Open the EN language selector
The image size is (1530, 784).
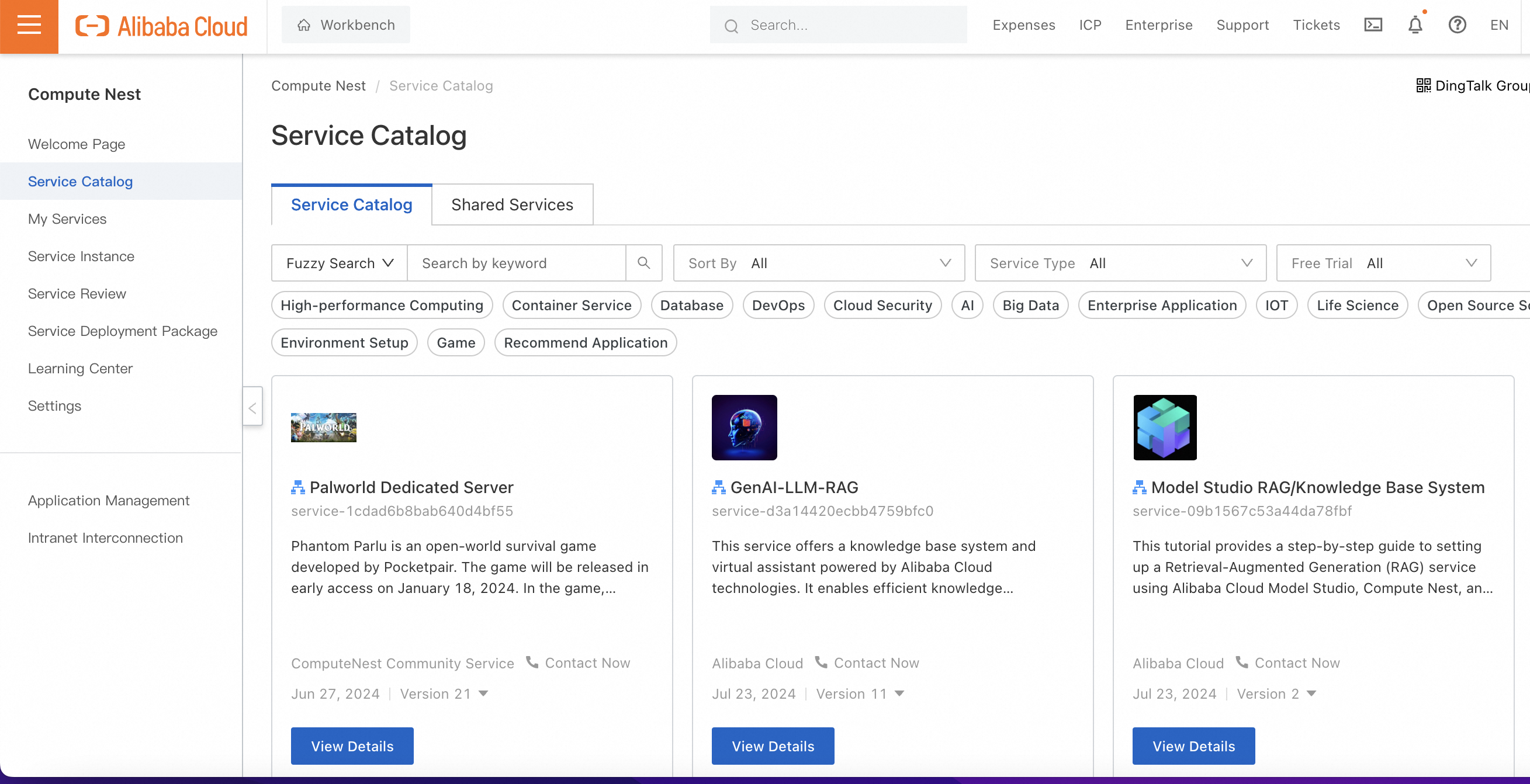pos(1498,25)
